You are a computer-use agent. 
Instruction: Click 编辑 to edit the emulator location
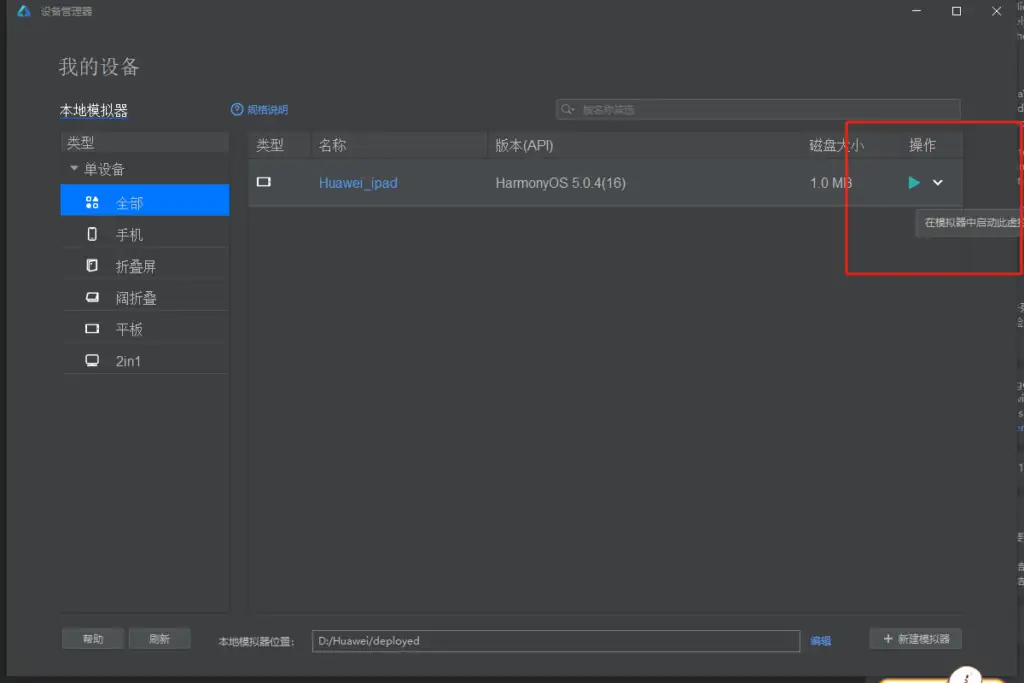[820, 640]
